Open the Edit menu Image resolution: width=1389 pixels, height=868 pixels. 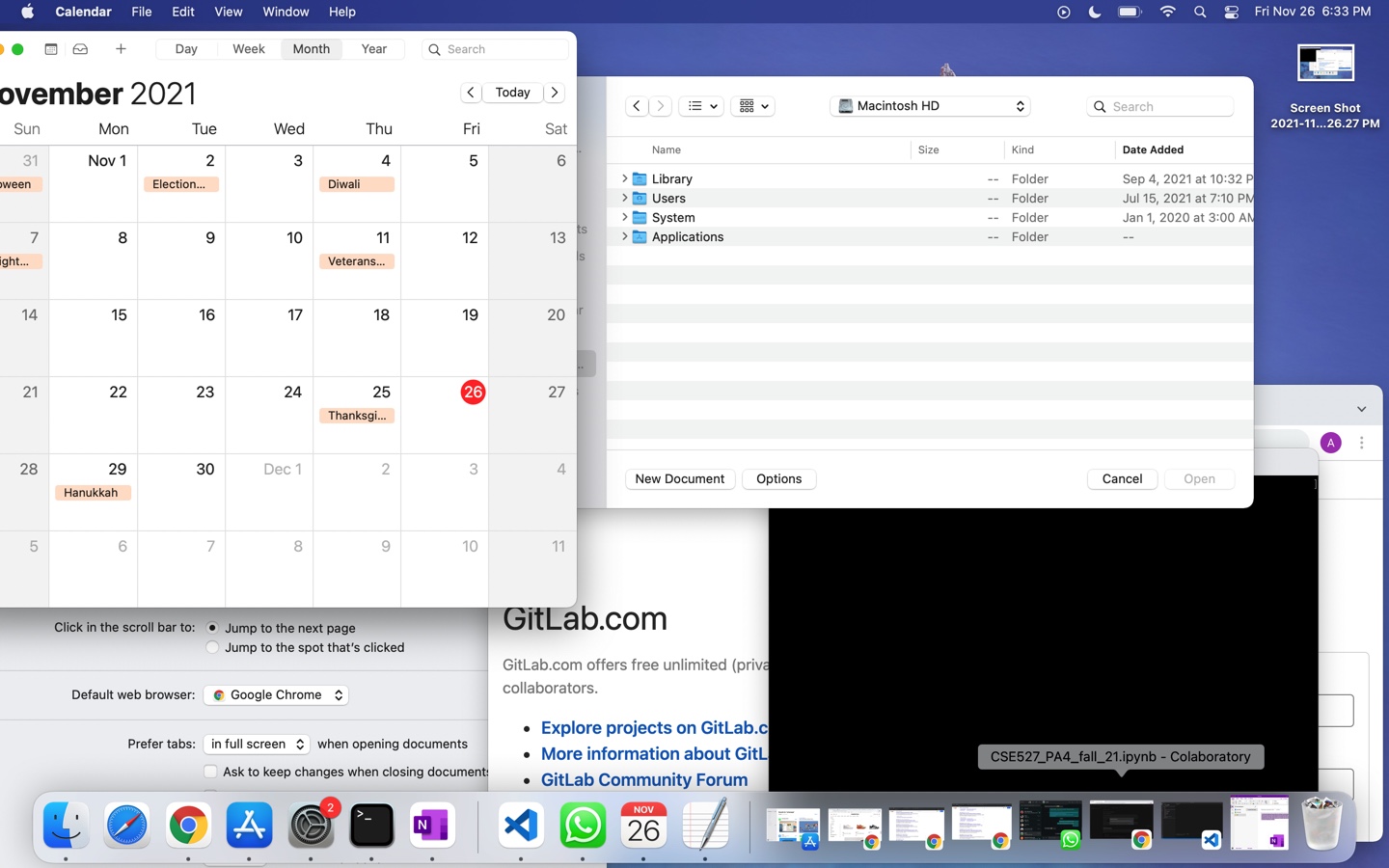pyautogui.click(x=183, y=12)
